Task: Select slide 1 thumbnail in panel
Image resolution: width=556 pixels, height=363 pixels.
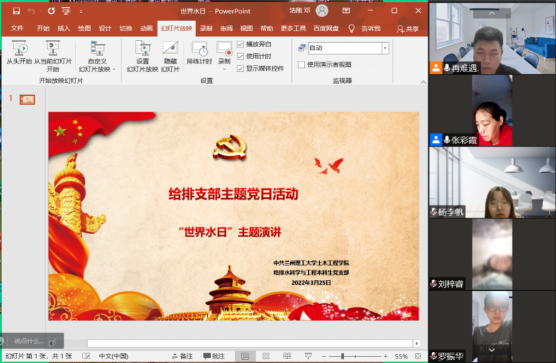Action: pos(27,100)
